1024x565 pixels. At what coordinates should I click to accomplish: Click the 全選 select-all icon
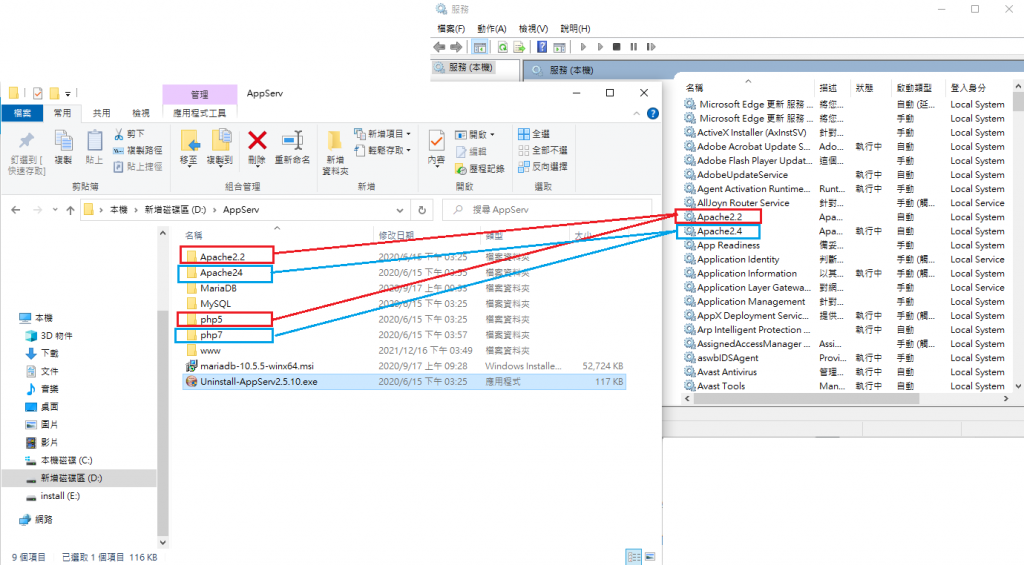tap(524, 134)
